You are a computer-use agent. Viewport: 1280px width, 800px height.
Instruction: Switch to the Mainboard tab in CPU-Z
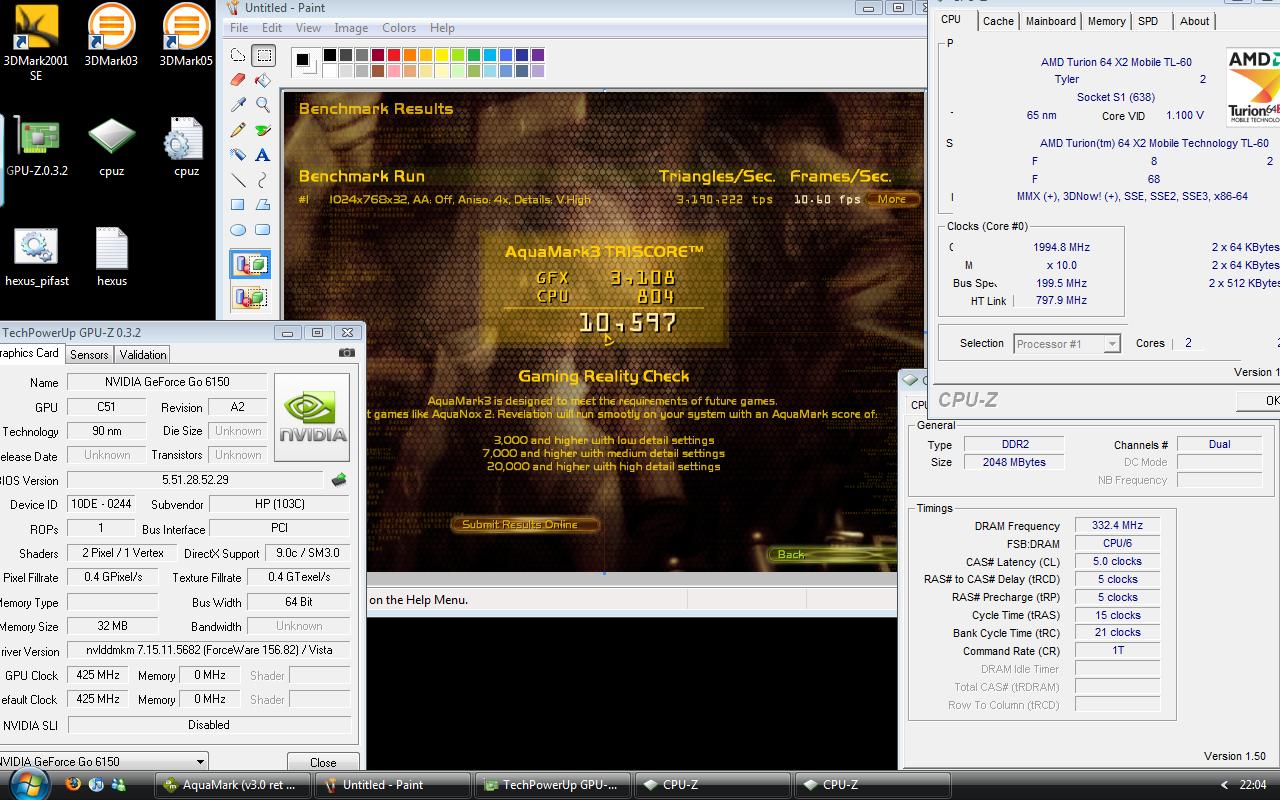pos(1051,21)
